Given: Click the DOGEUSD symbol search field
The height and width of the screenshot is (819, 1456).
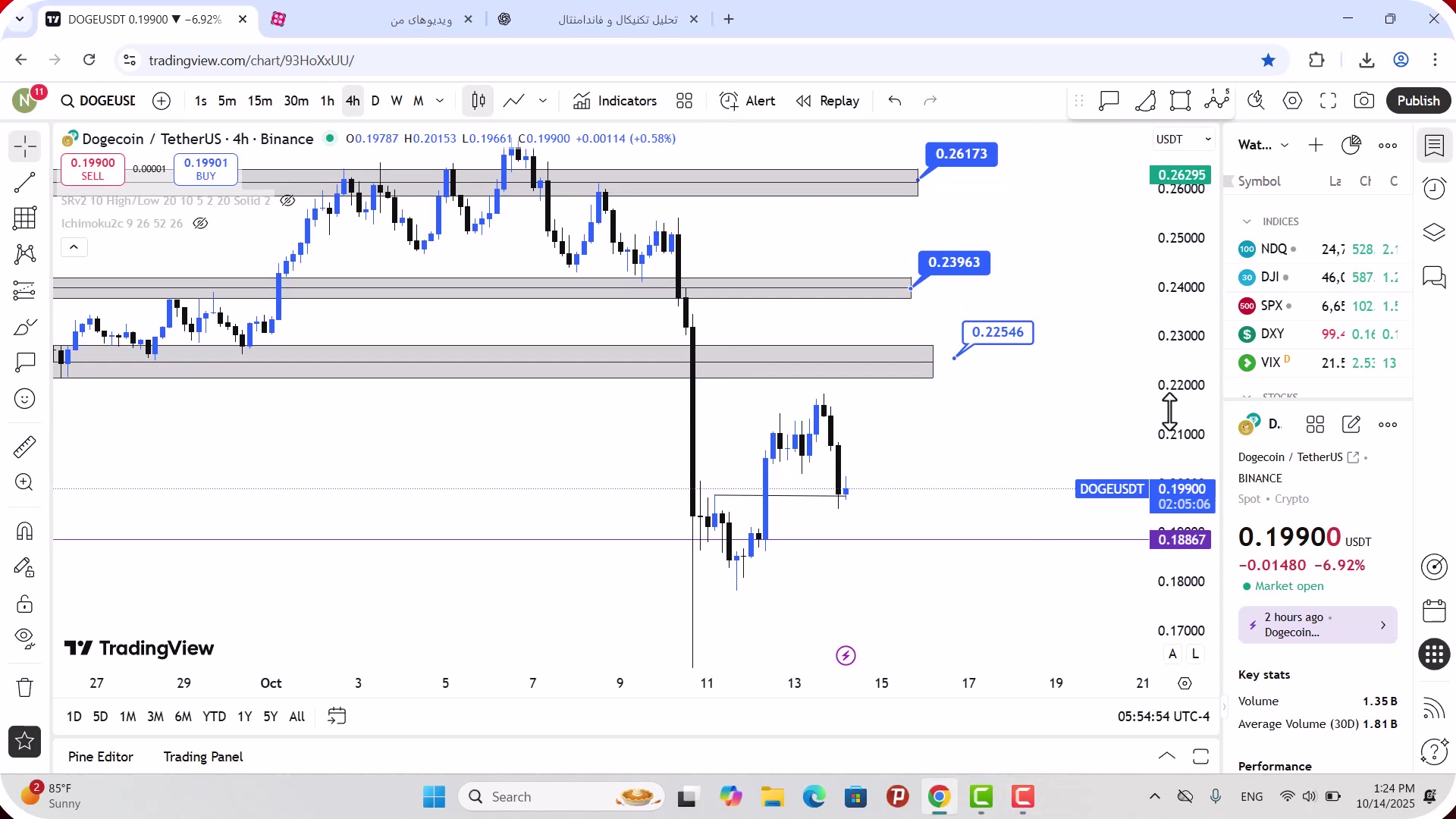Looking at the screenshot, I should [99, 101].
